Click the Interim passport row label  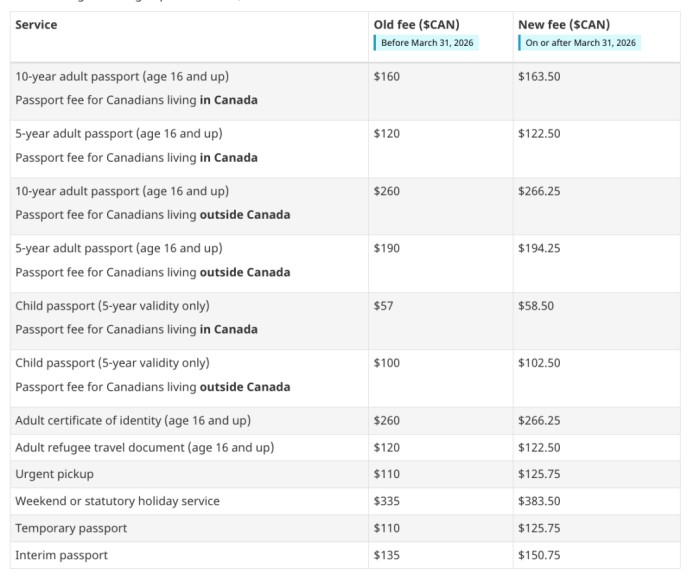coord(61,555)
